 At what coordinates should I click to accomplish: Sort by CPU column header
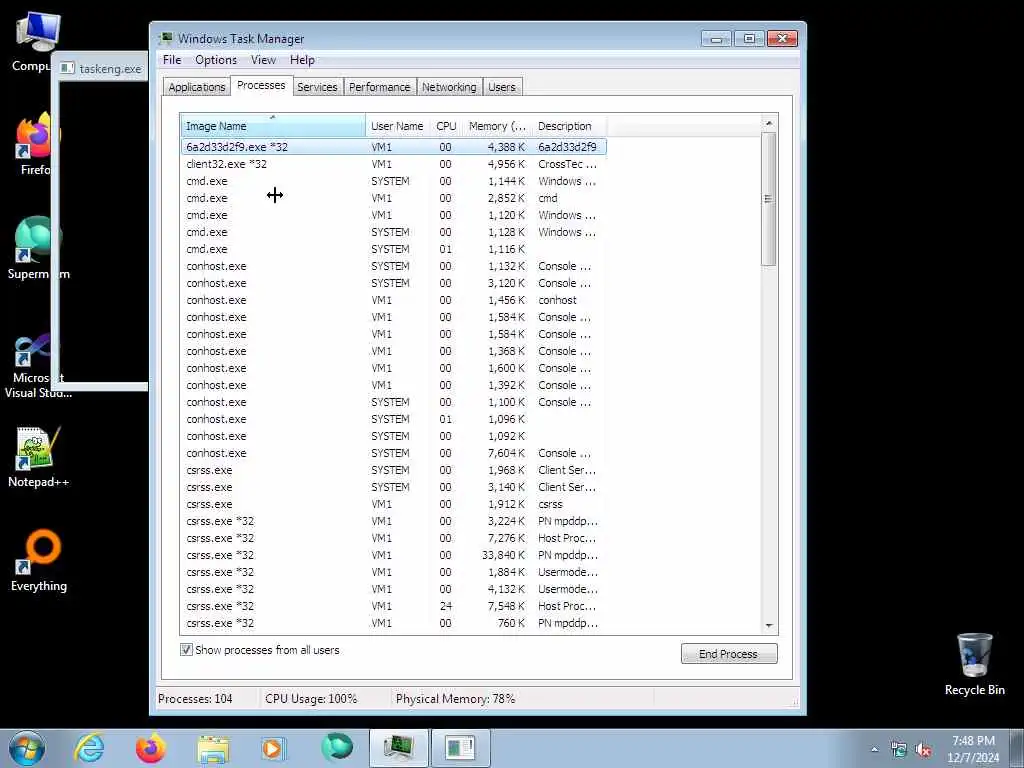[x=447, y=125]
